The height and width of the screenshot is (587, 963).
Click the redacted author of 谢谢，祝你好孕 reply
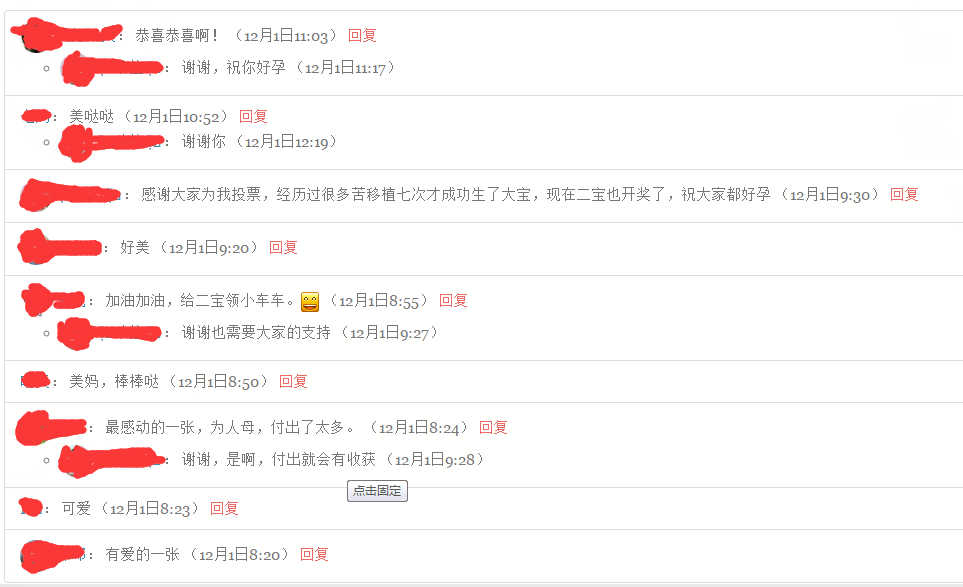[x=112, y=68]
